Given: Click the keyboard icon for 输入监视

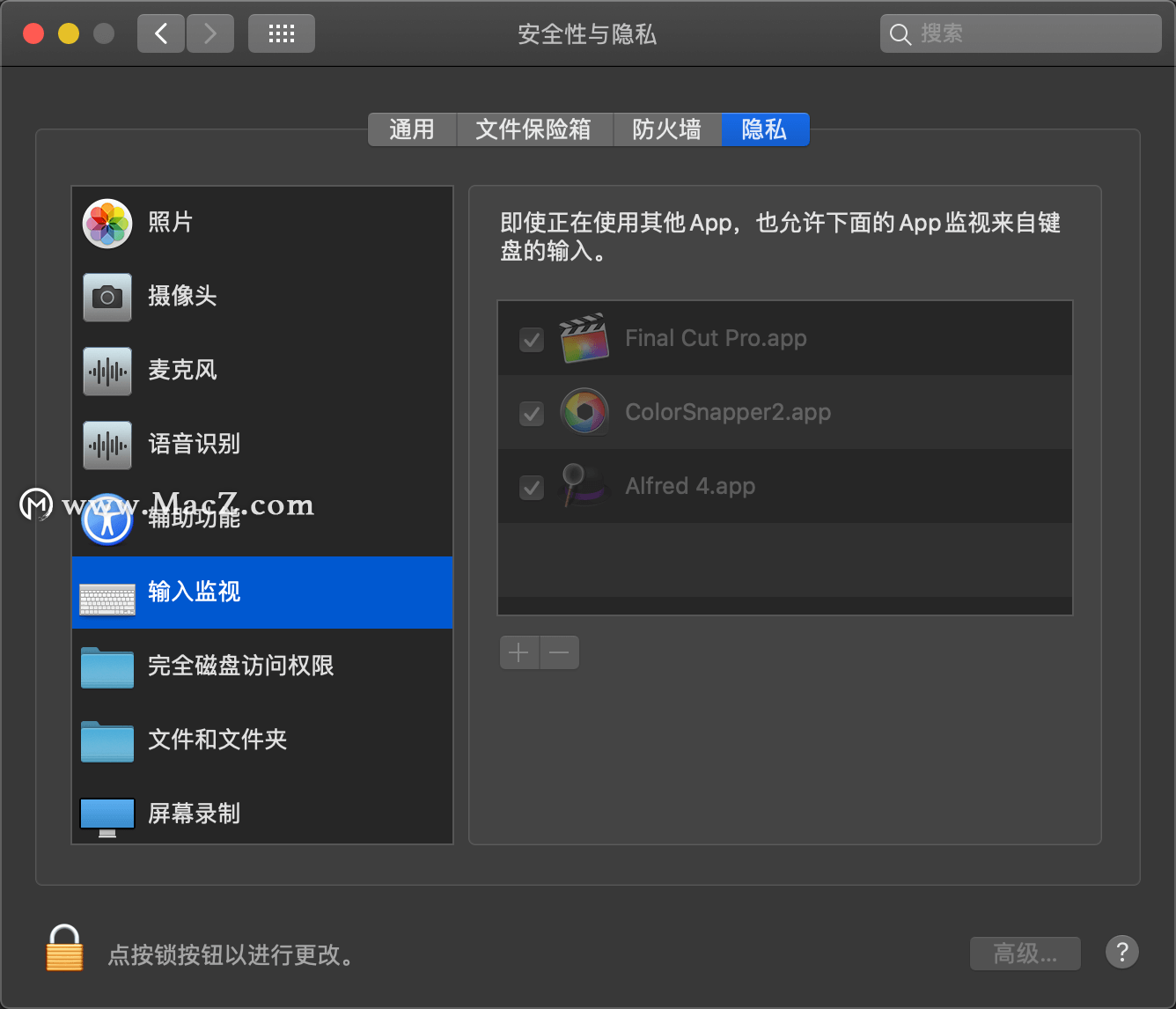Looking at the screenshot, I should (107, 600).
